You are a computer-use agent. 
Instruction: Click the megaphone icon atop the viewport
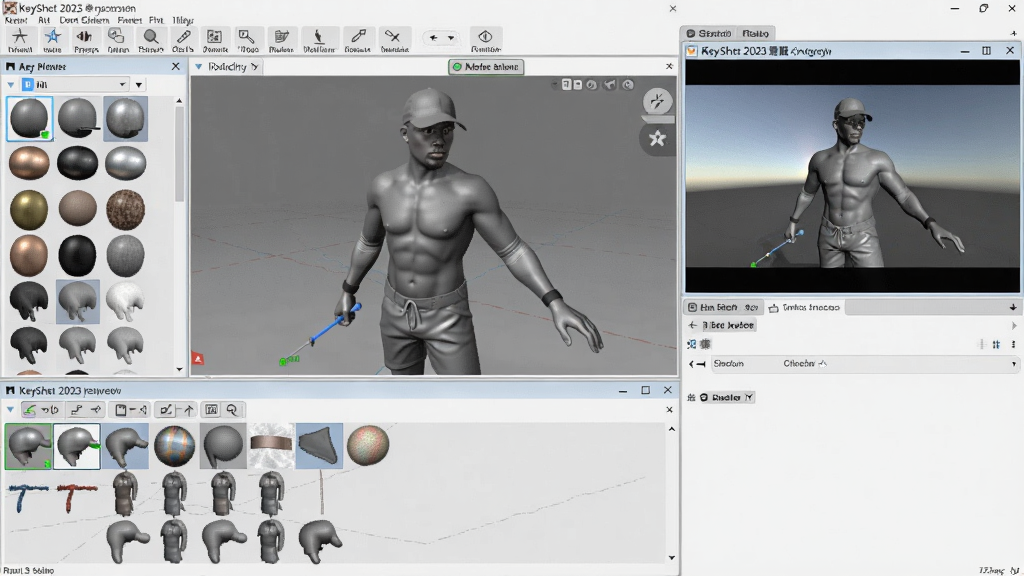click(x=609, y=85)
